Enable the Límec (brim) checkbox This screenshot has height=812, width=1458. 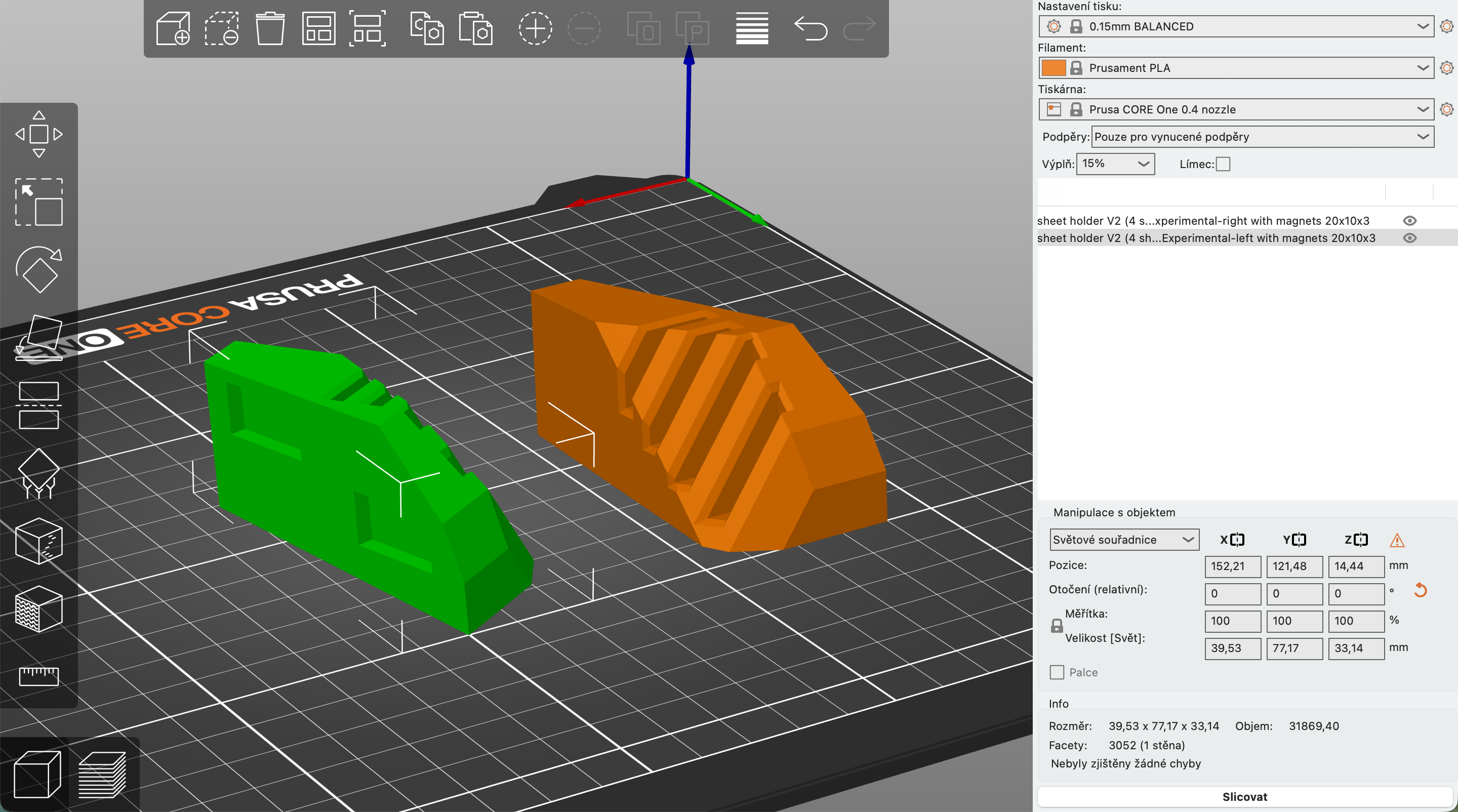[x=1223, y=164]
